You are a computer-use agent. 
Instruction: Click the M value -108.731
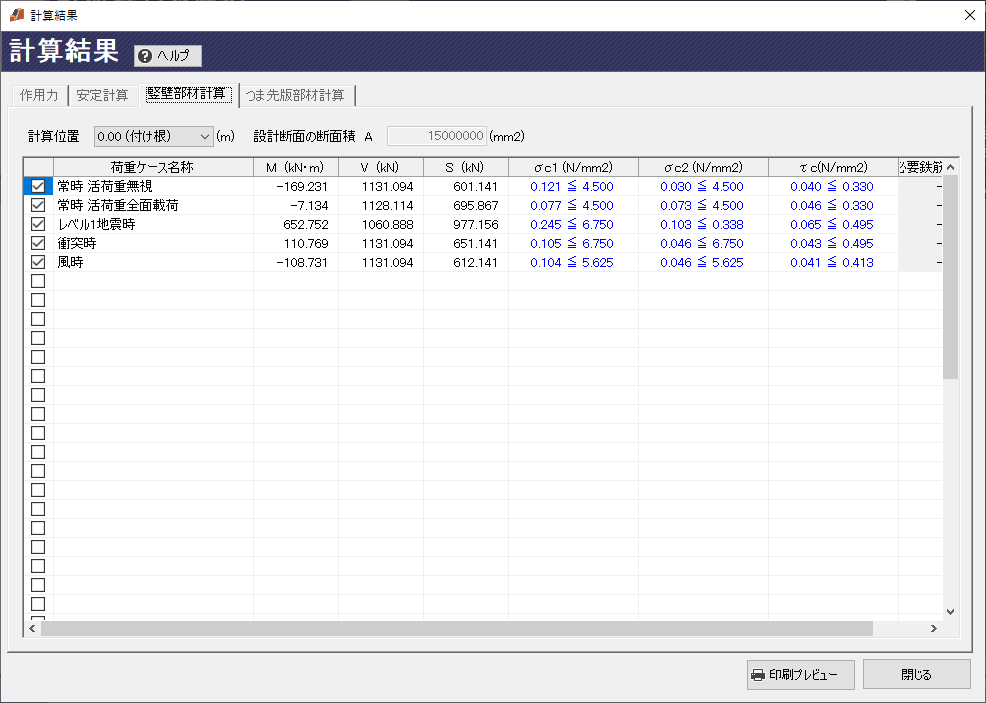302,262
